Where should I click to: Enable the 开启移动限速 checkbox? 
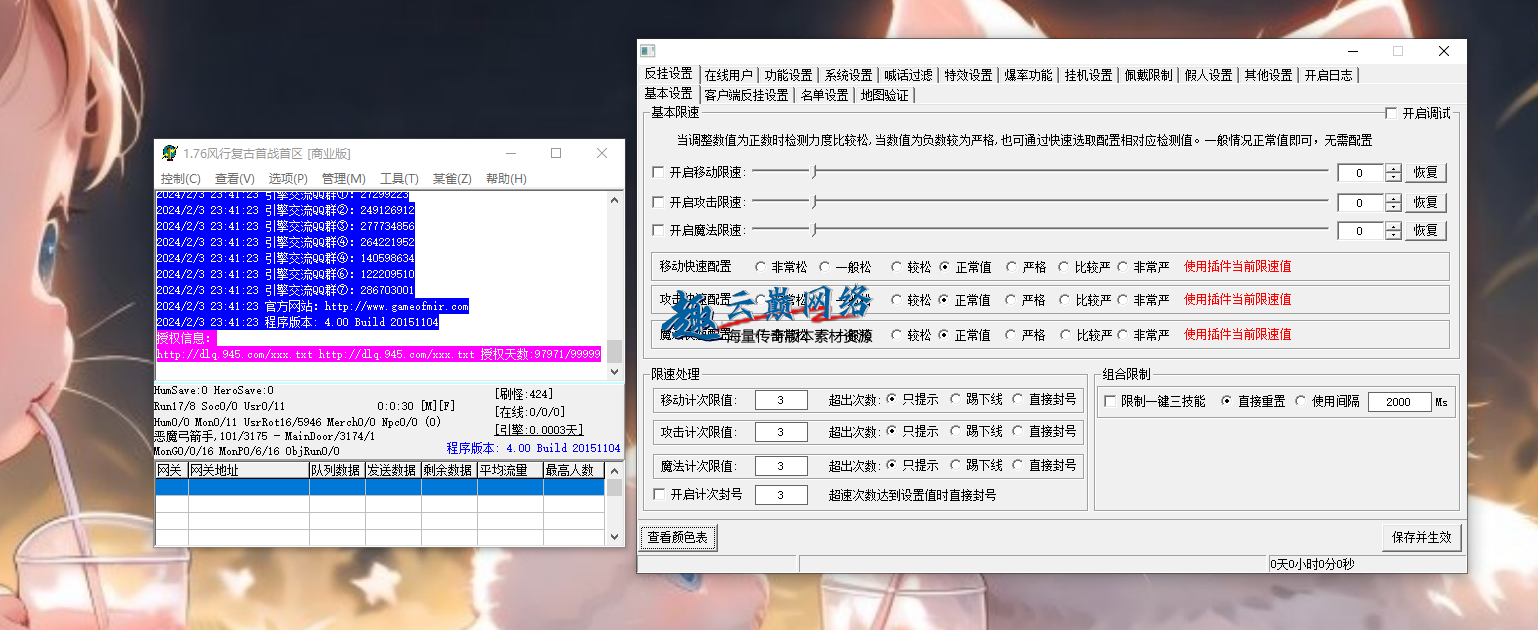[x=658, y=173]
